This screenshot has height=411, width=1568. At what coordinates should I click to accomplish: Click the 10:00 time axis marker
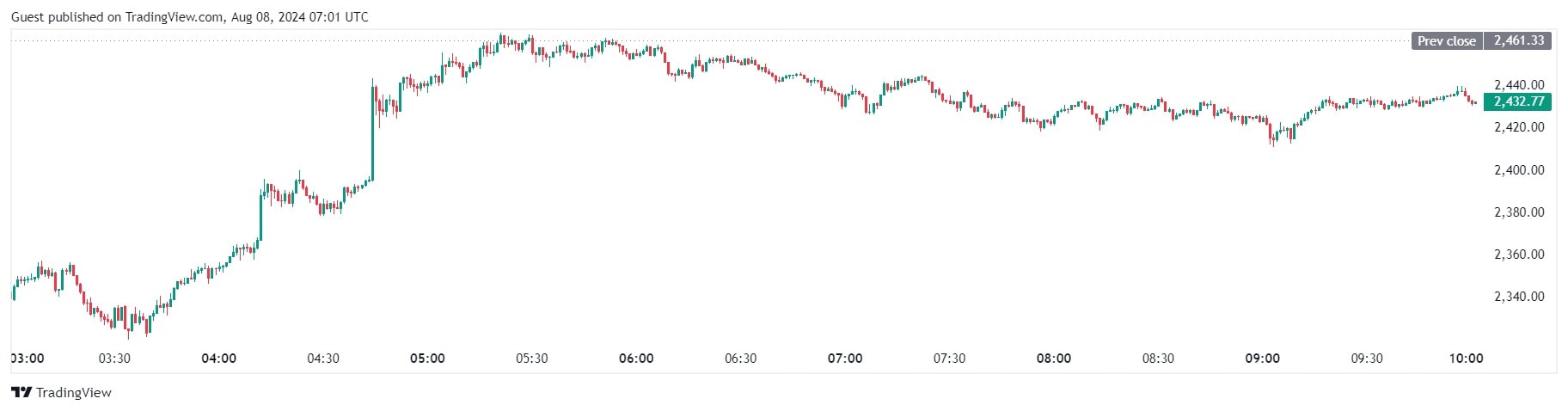[1466, 359]
